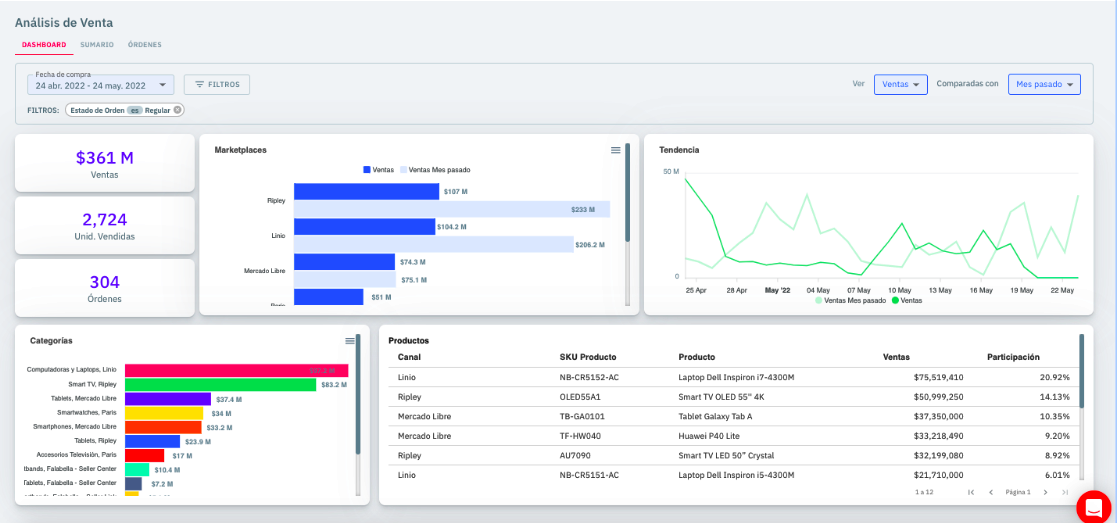Click the $51 M sales bar

point(328,297)
